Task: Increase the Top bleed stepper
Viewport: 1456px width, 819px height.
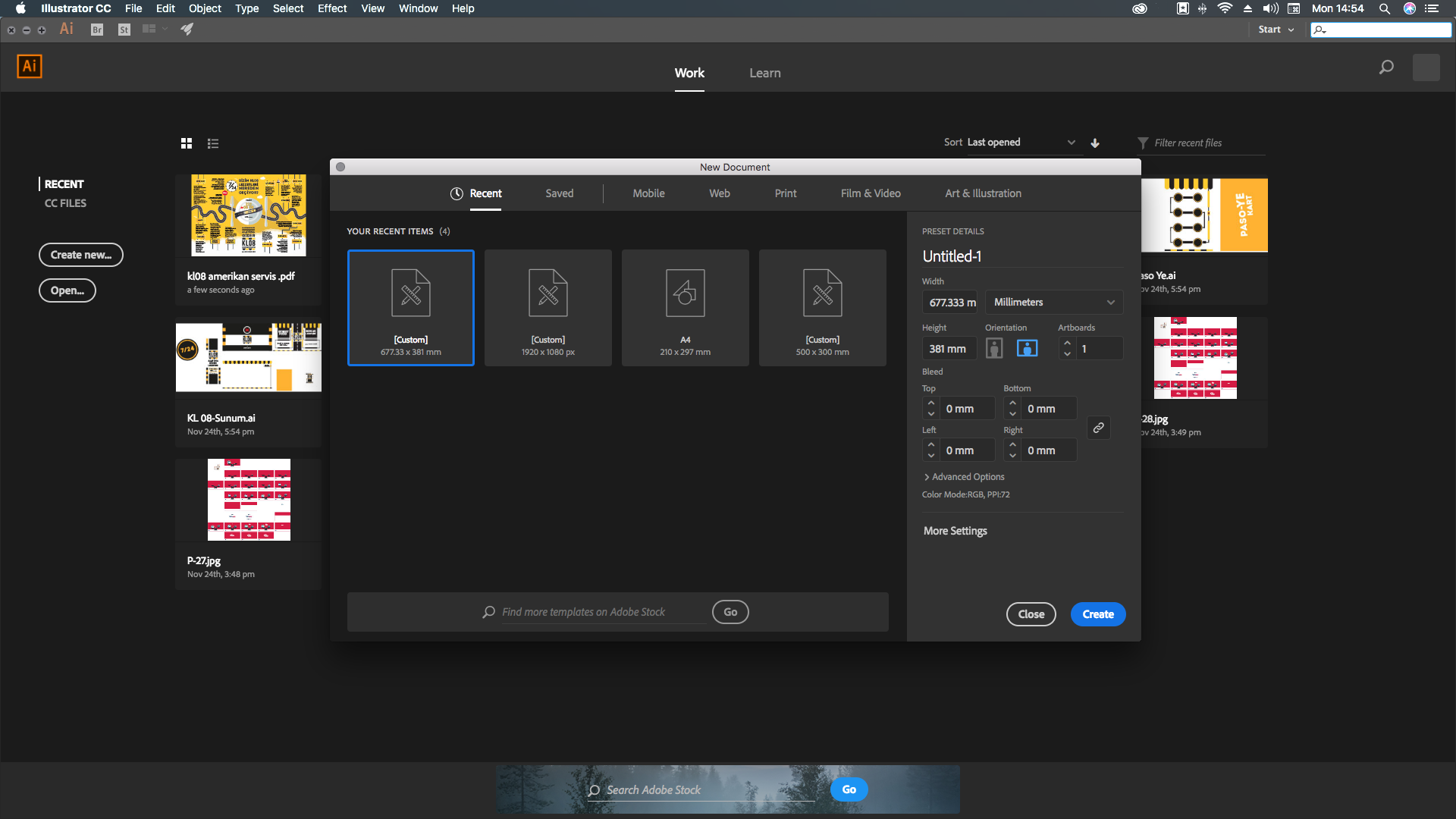Action: (x=931, y=403)
